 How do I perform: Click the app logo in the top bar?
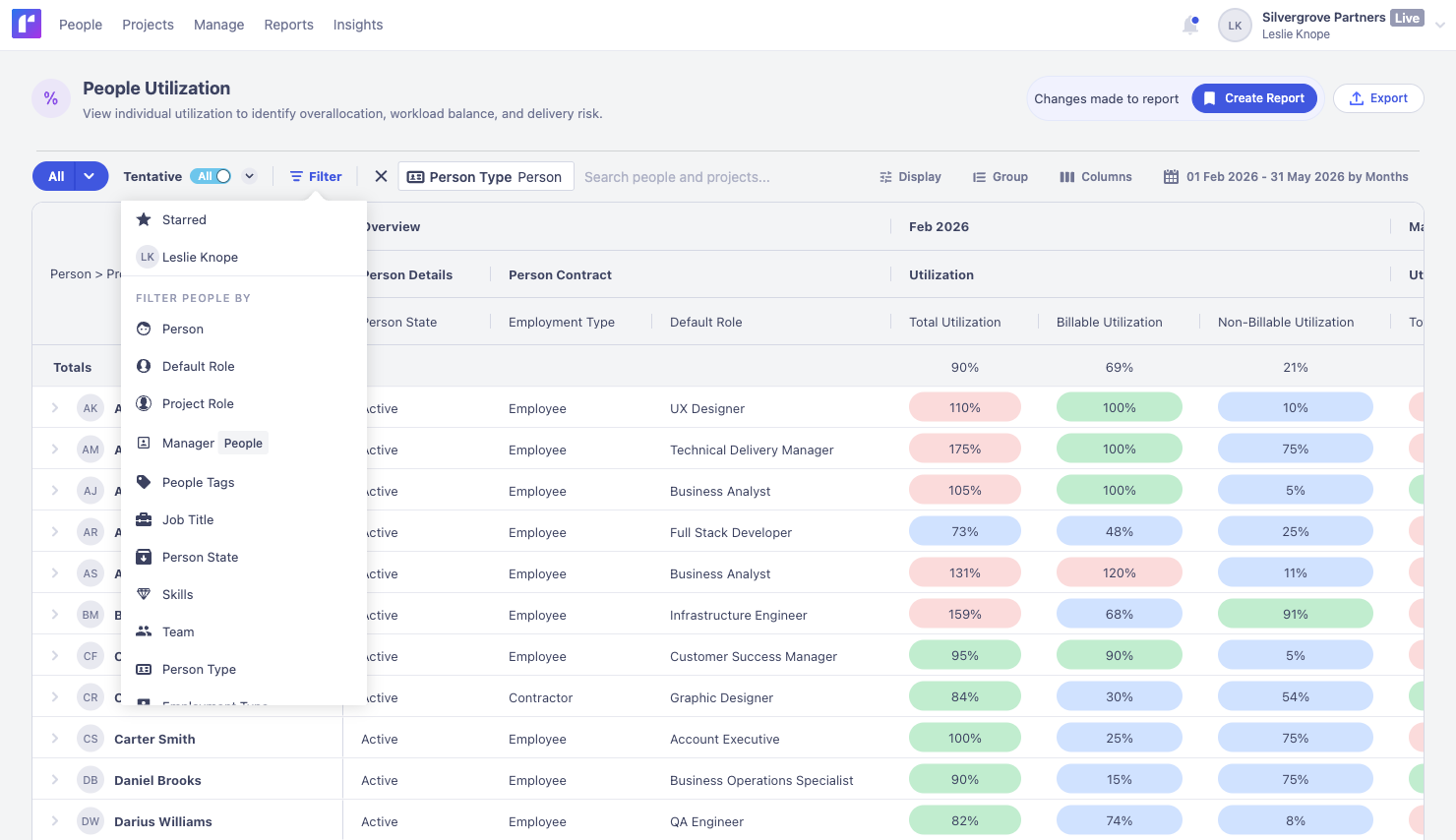[27, 25]
